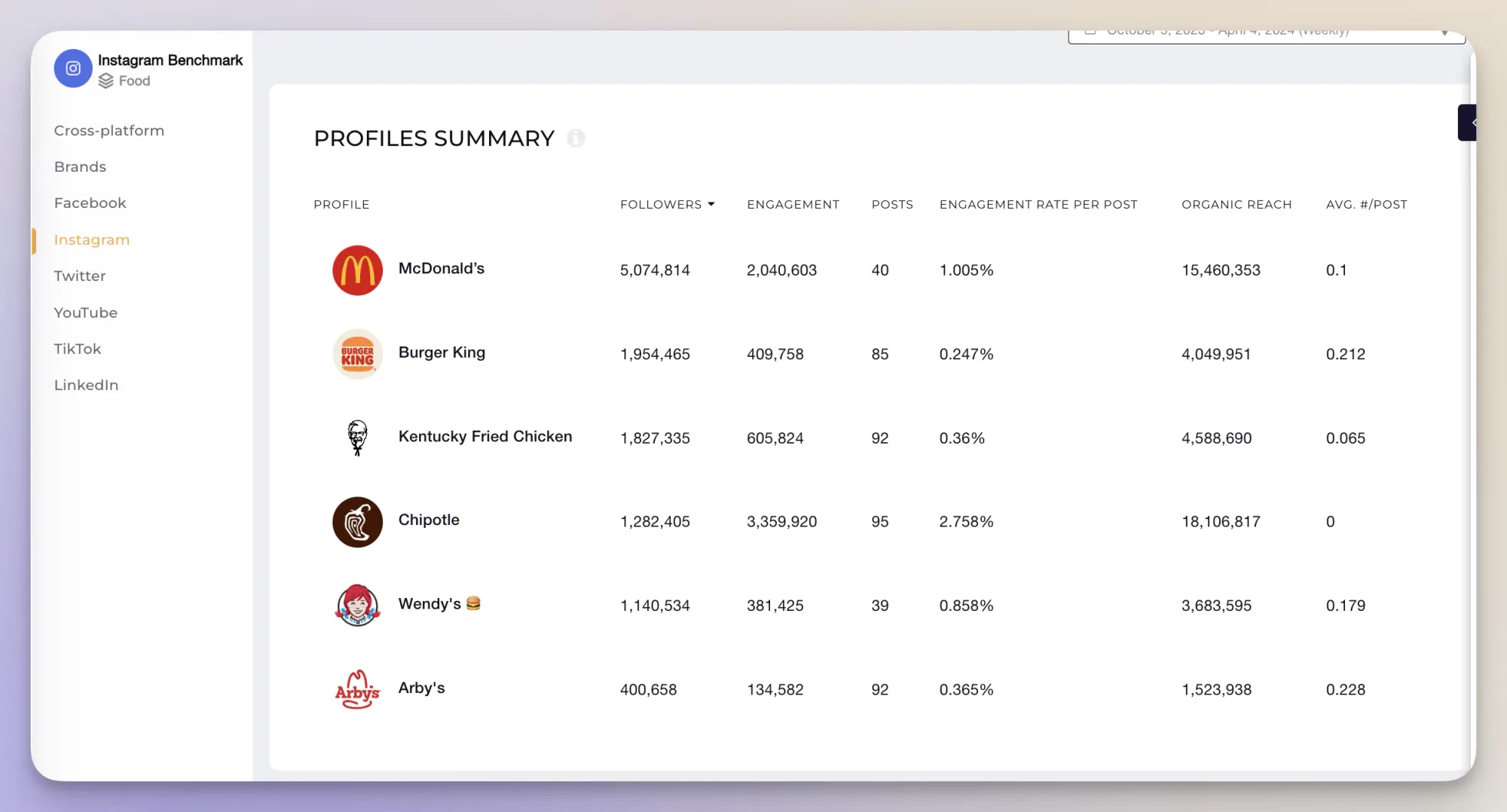Click McDonald's engagement value 2,040,603
Image resolution: width=1507 pixels, height=812 pixels.
(781, 270)
